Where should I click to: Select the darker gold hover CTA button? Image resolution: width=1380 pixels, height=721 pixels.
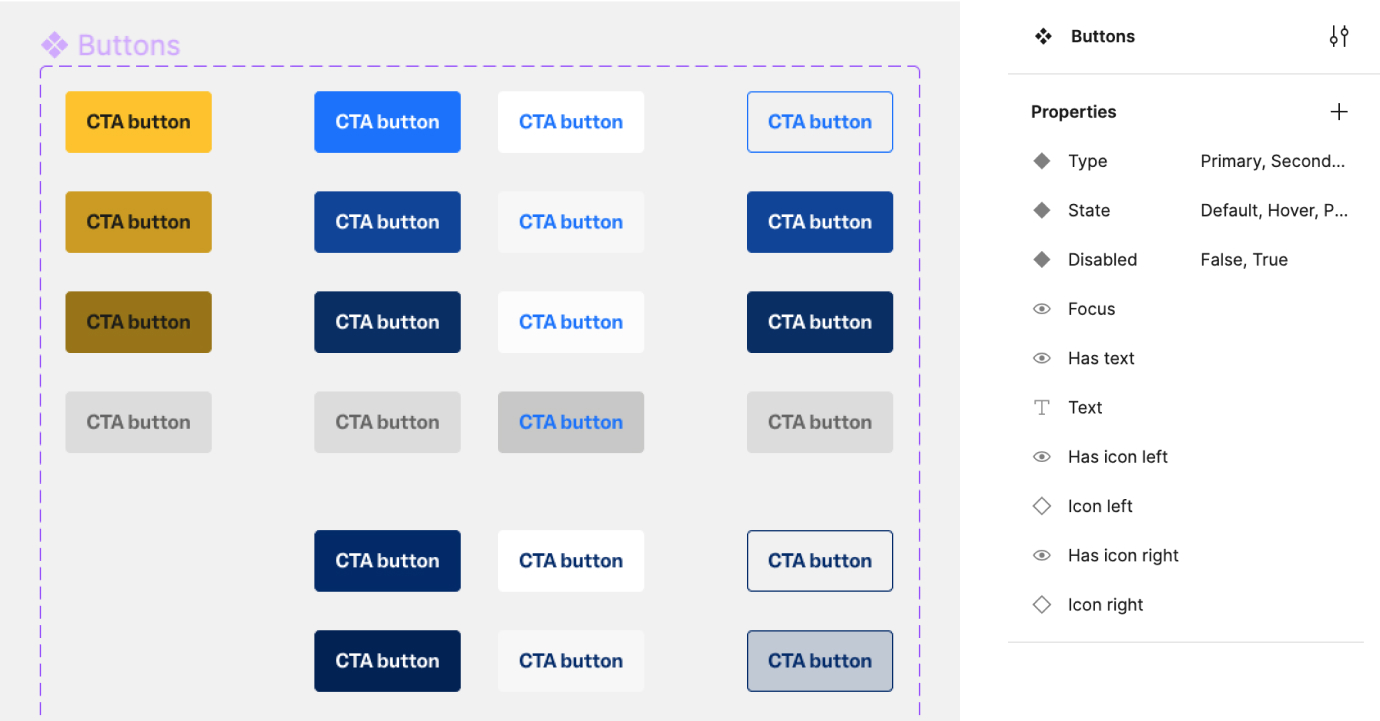[138, 222]
